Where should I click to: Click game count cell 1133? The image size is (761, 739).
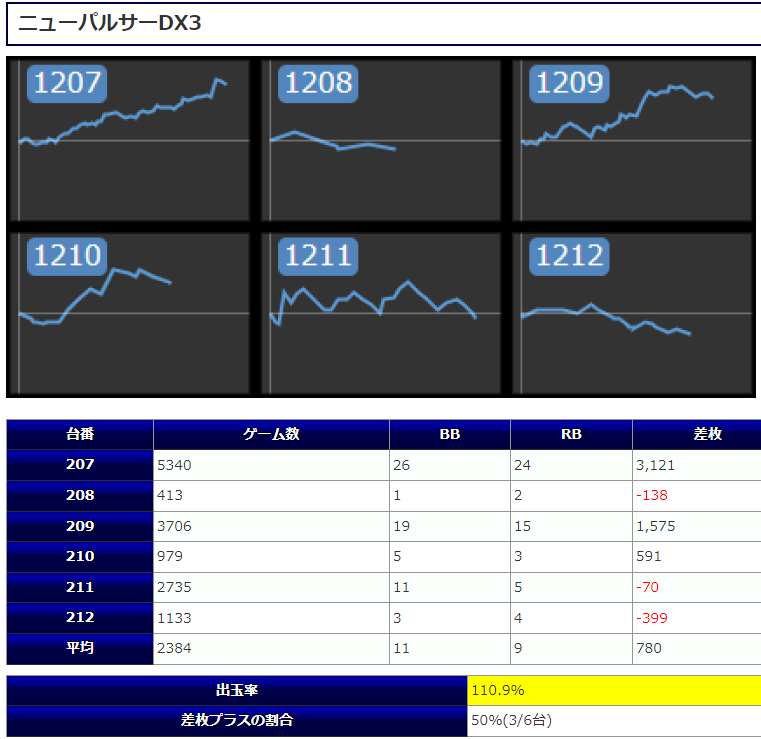[271, 618]
